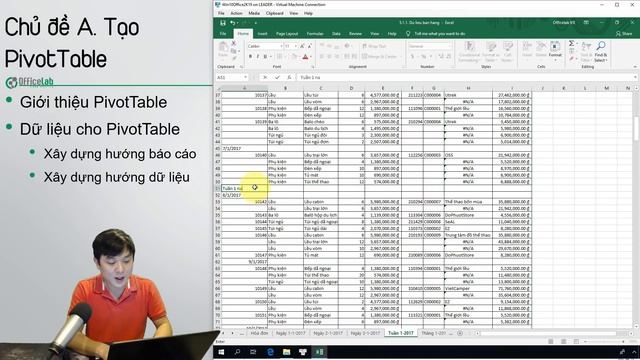Open the font size dropdown

tap(297, 46)
